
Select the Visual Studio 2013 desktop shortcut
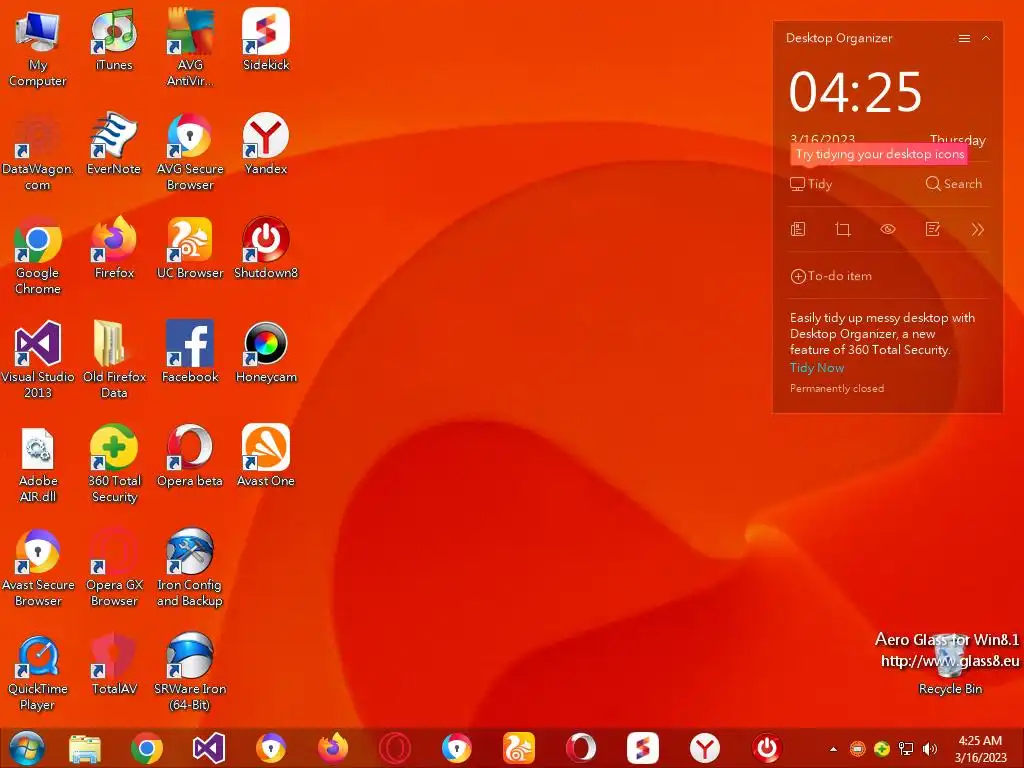37,360
